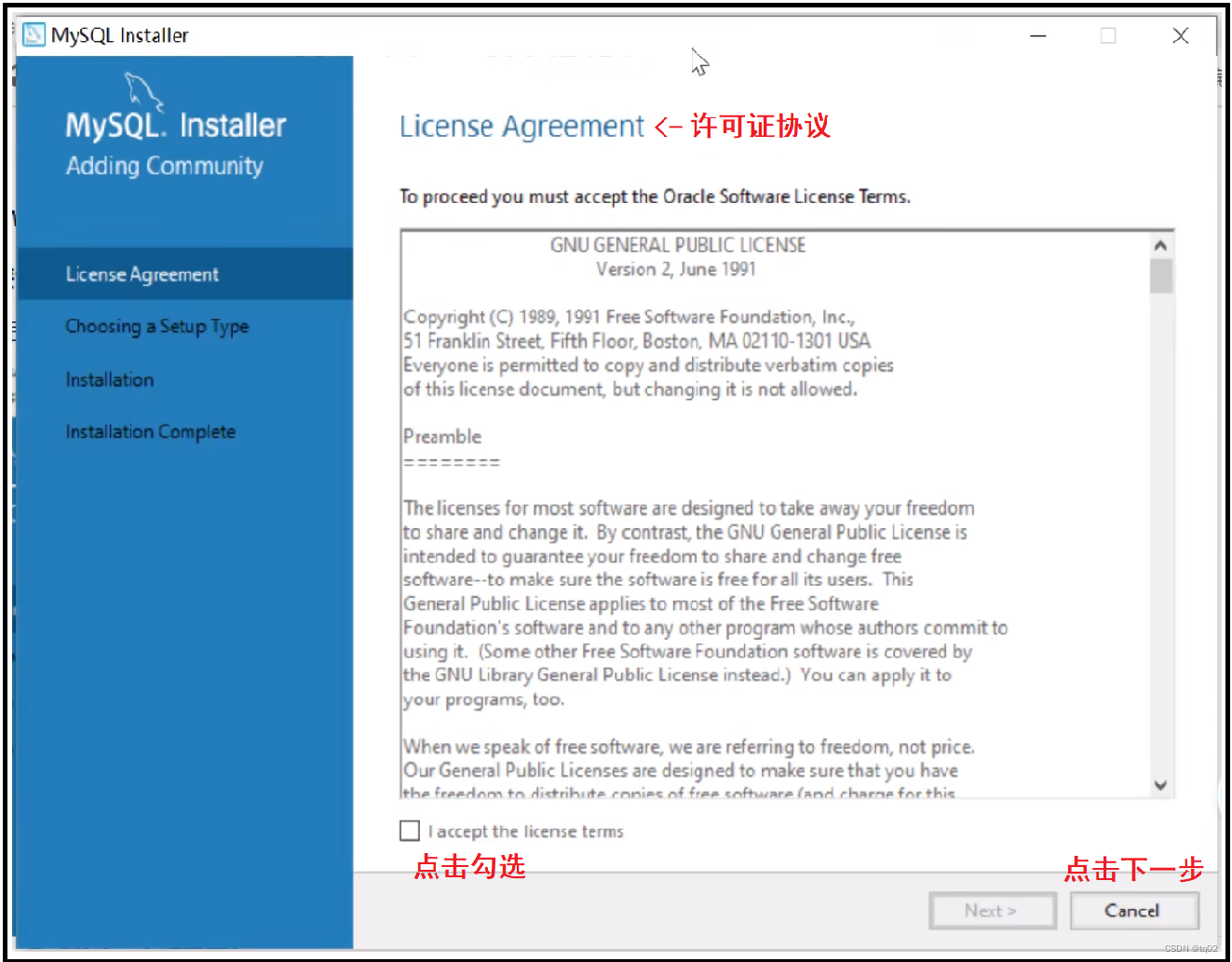Click the license text scrollbar thumb
Screen dimensions: 1232x962
pos(1160,277)
